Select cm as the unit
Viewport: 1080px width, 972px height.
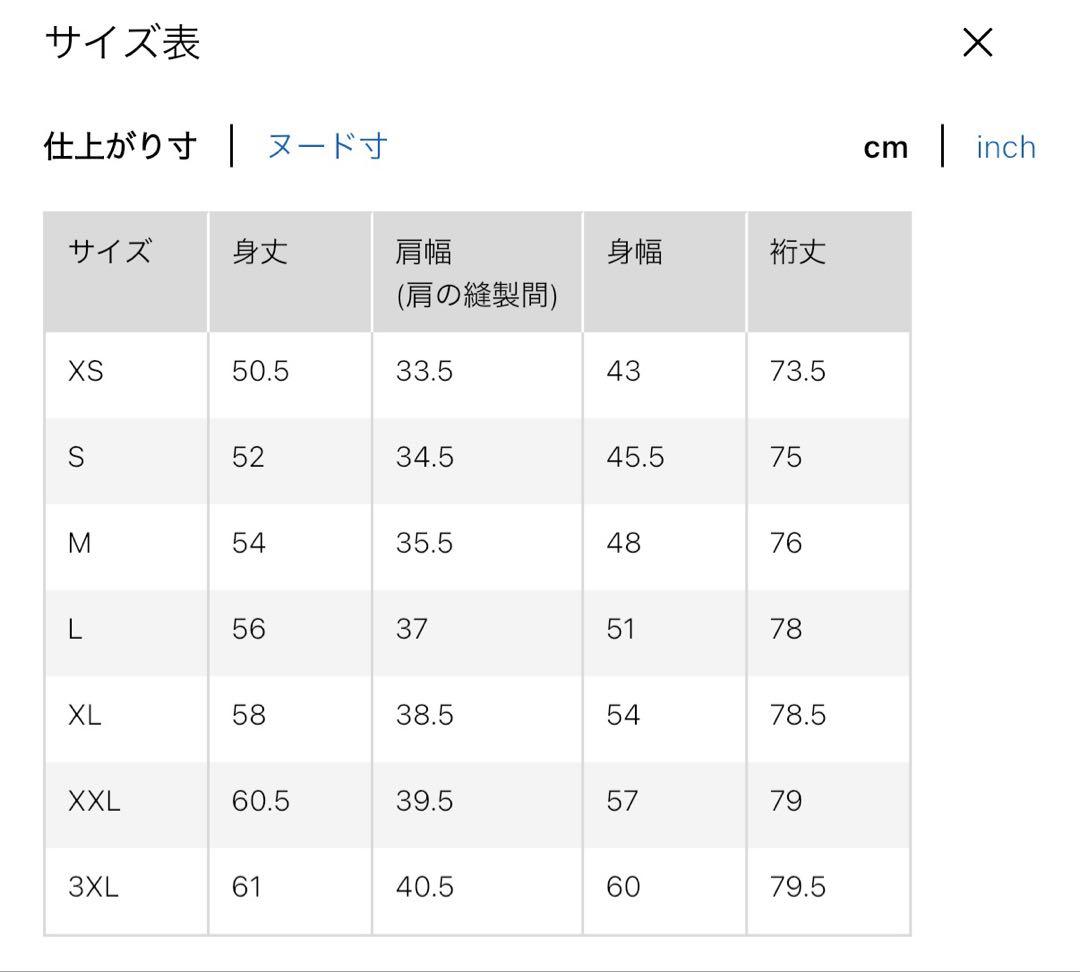(886, 147)
